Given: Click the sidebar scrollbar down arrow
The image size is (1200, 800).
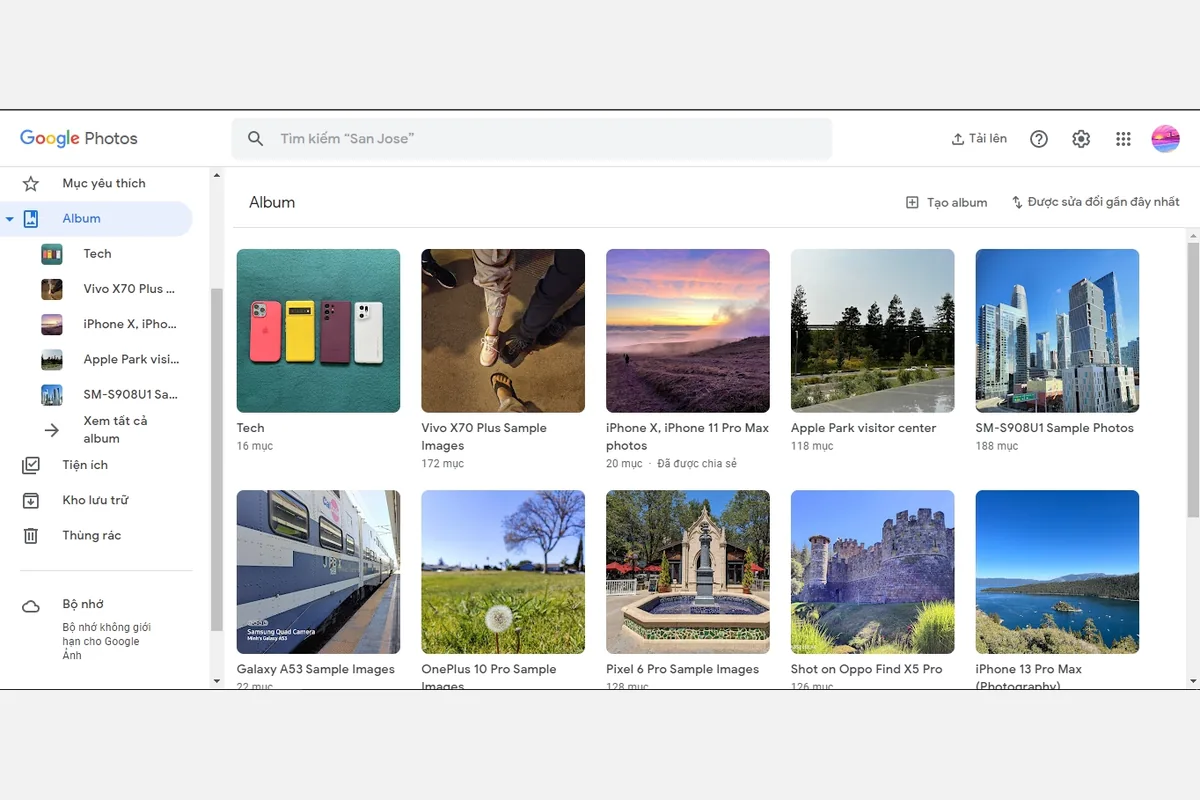Looking at the screenshot, I should click(x=217, y=681).
